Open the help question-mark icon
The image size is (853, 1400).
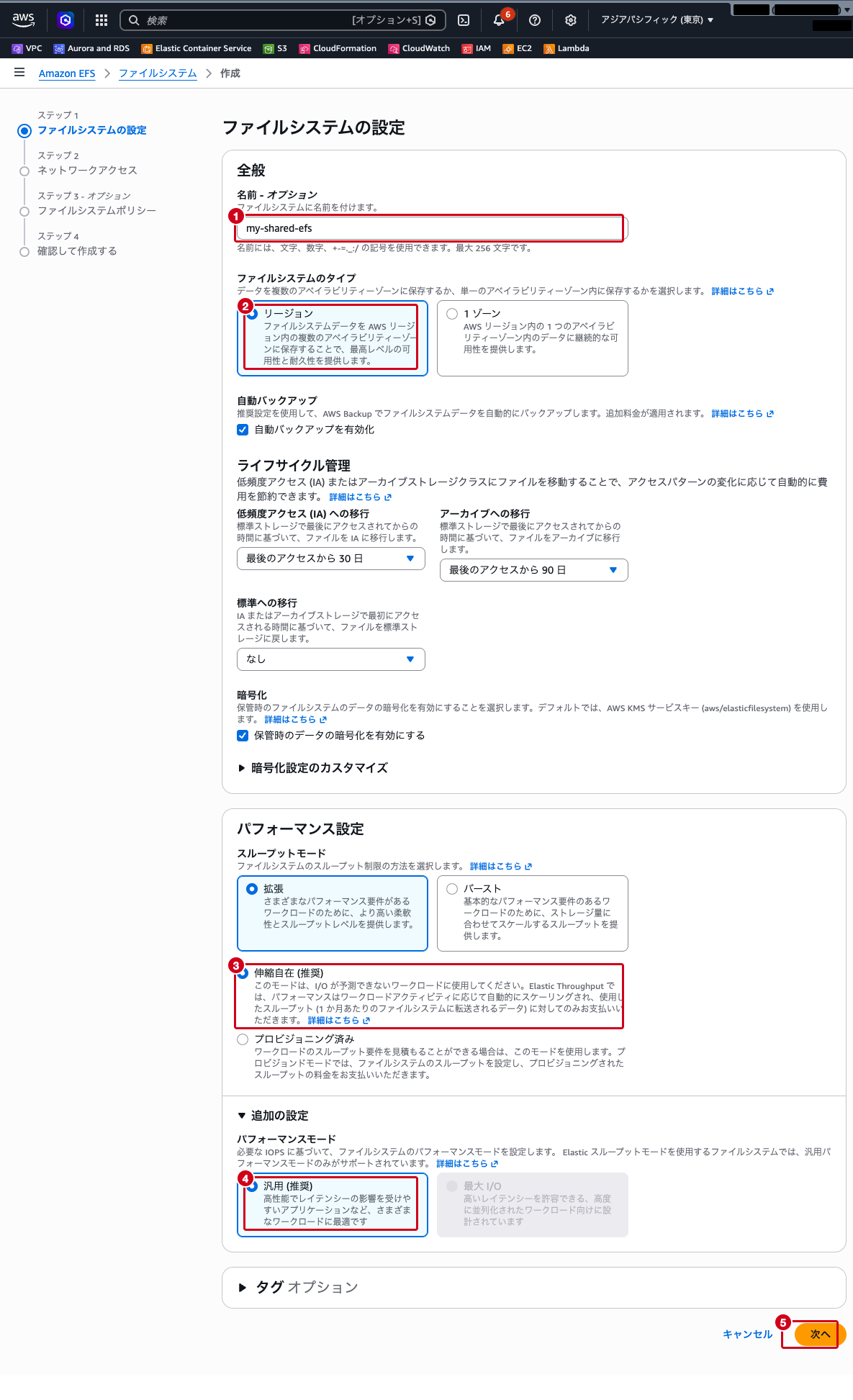535,20
